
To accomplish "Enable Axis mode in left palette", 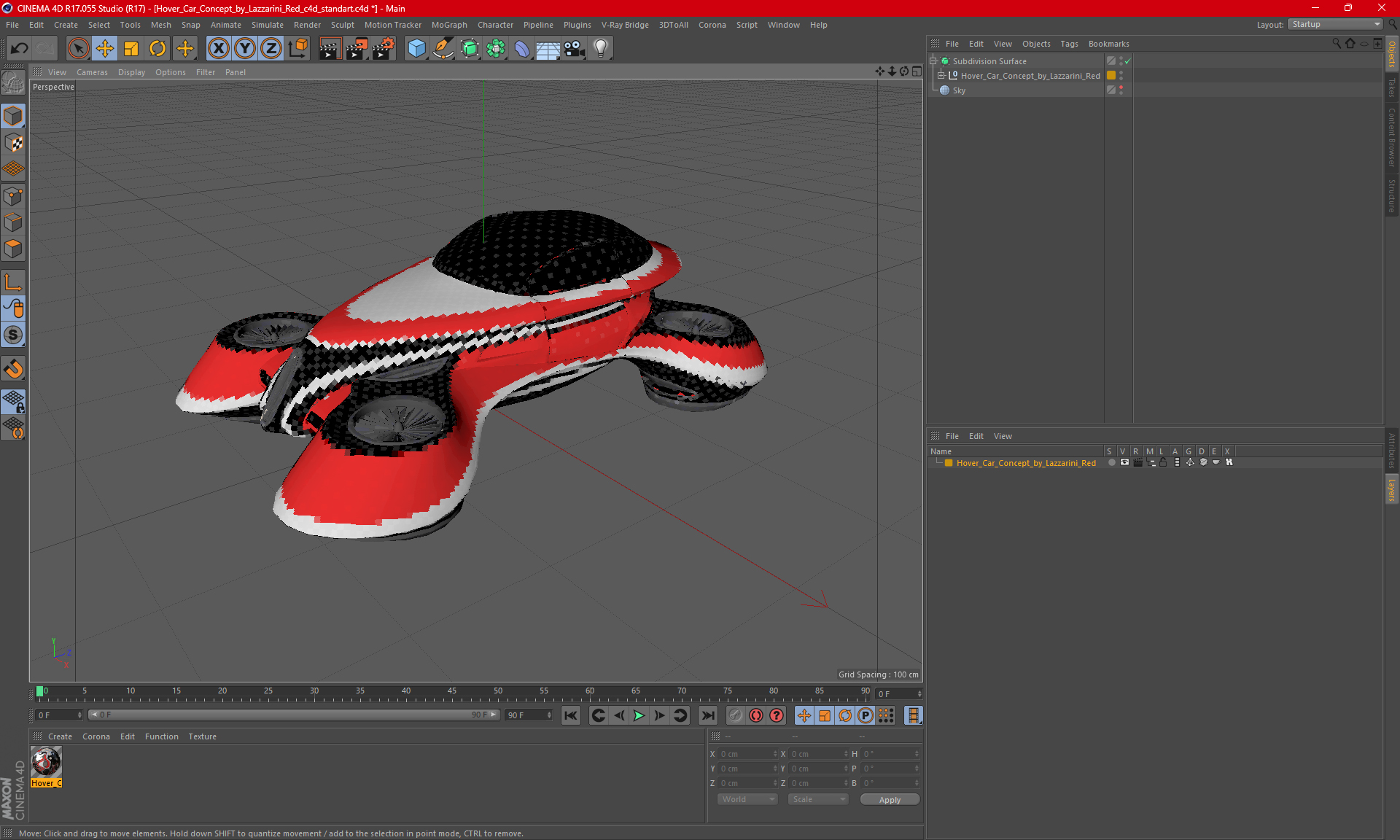I will 13,282.
